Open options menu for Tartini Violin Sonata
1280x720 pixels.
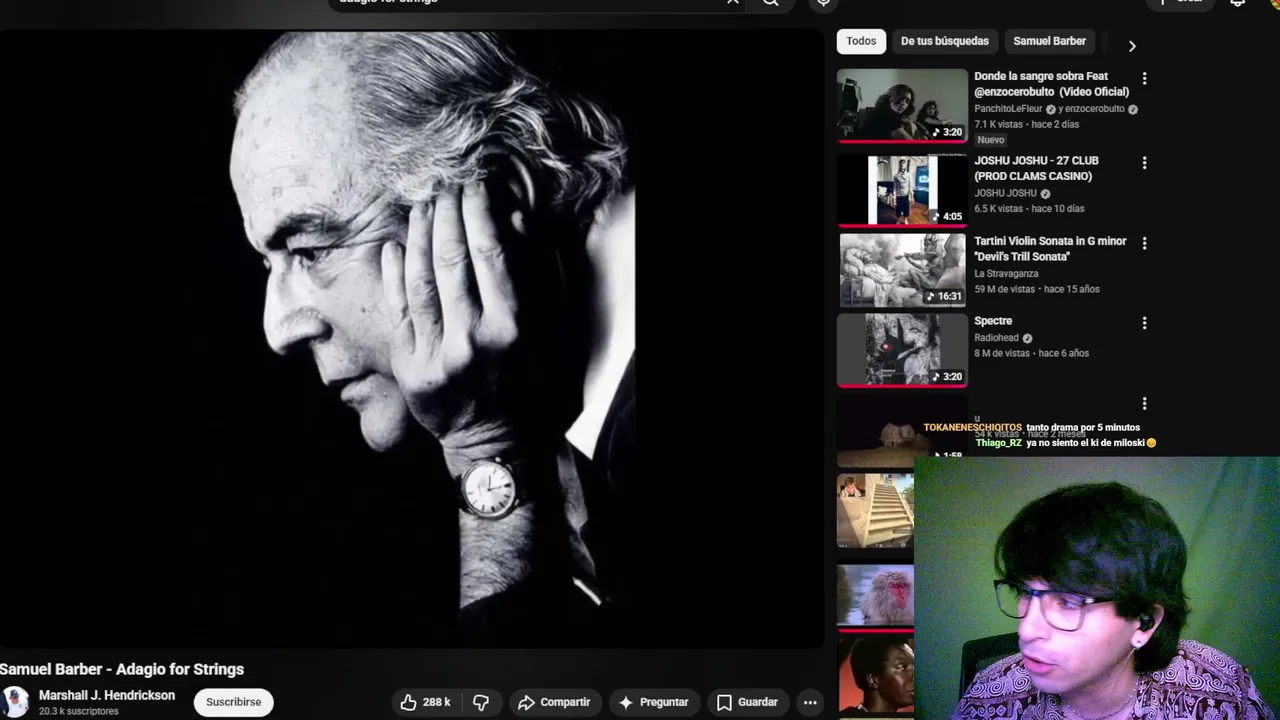click(1144, 243)
